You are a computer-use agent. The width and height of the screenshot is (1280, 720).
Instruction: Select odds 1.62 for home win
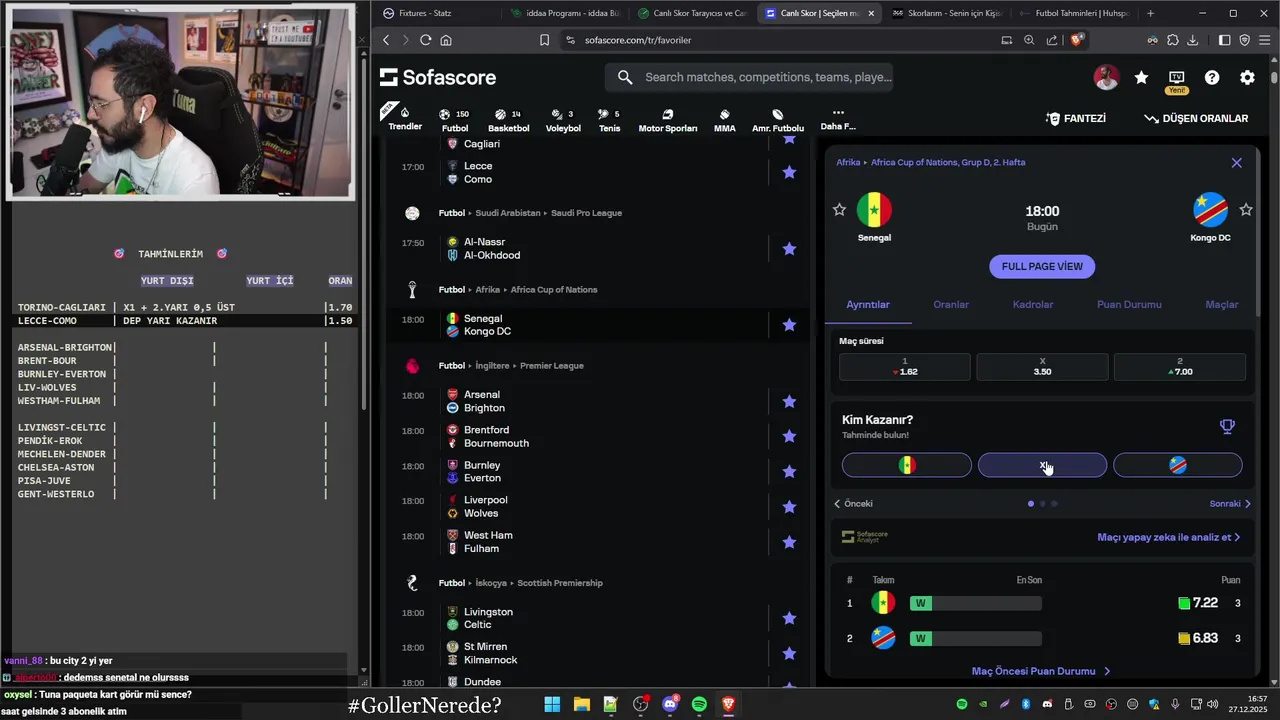coord(905,367)
